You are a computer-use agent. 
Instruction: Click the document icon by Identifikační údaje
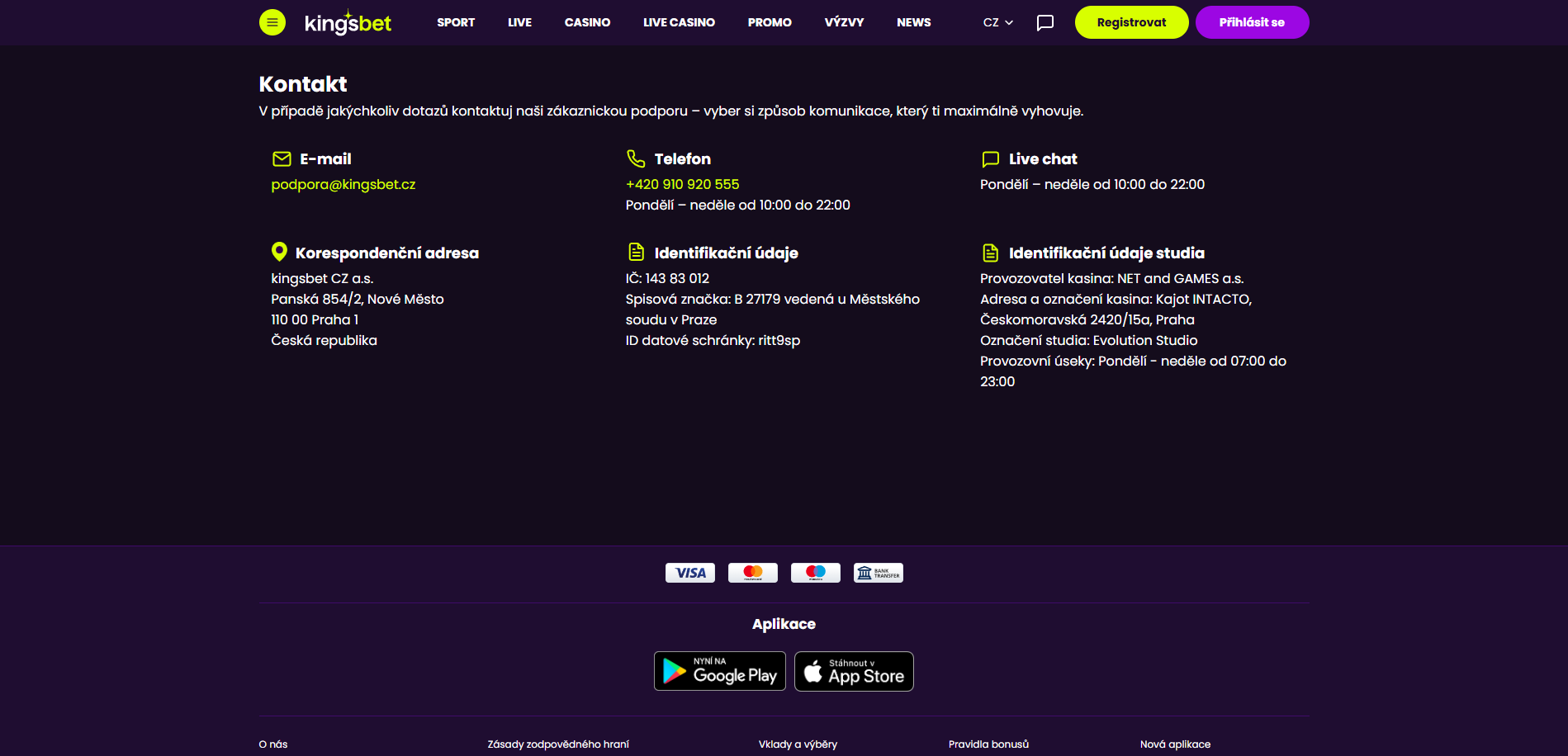636,252
